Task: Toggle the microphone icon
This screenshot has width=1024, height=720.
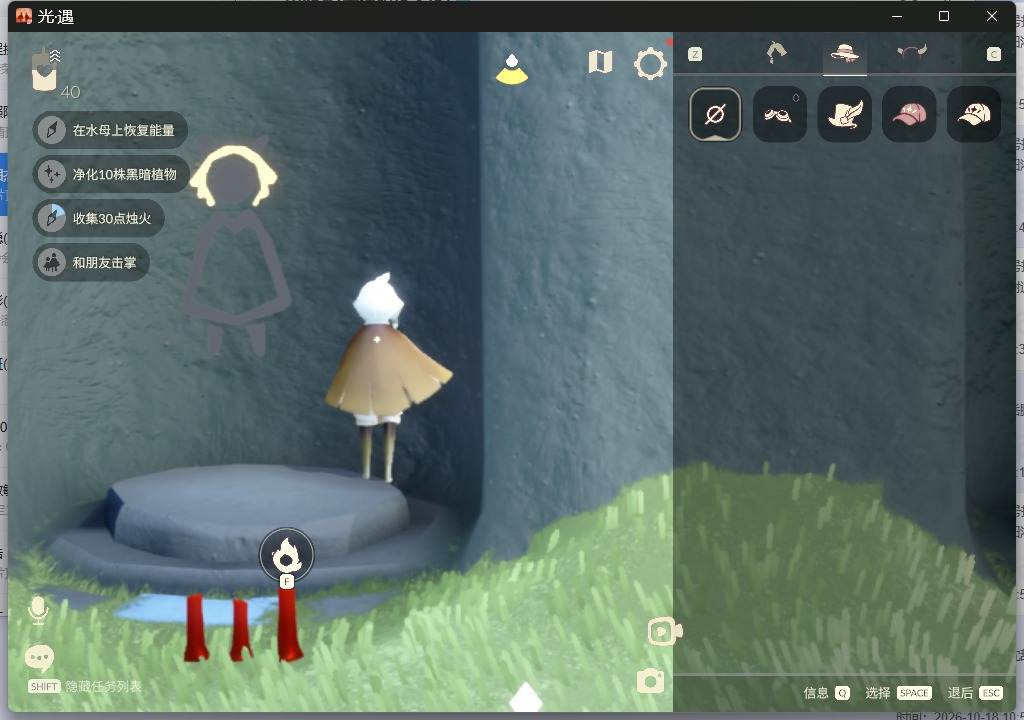Action: (x=39, y=610)
